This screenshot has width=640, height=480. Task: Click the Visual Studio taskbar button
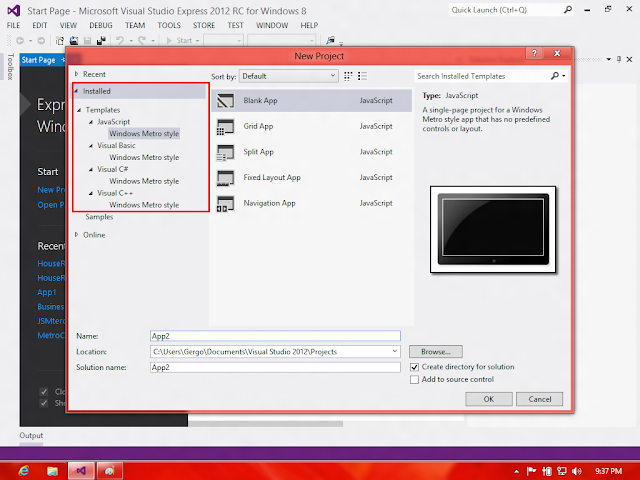pos(81,471)
